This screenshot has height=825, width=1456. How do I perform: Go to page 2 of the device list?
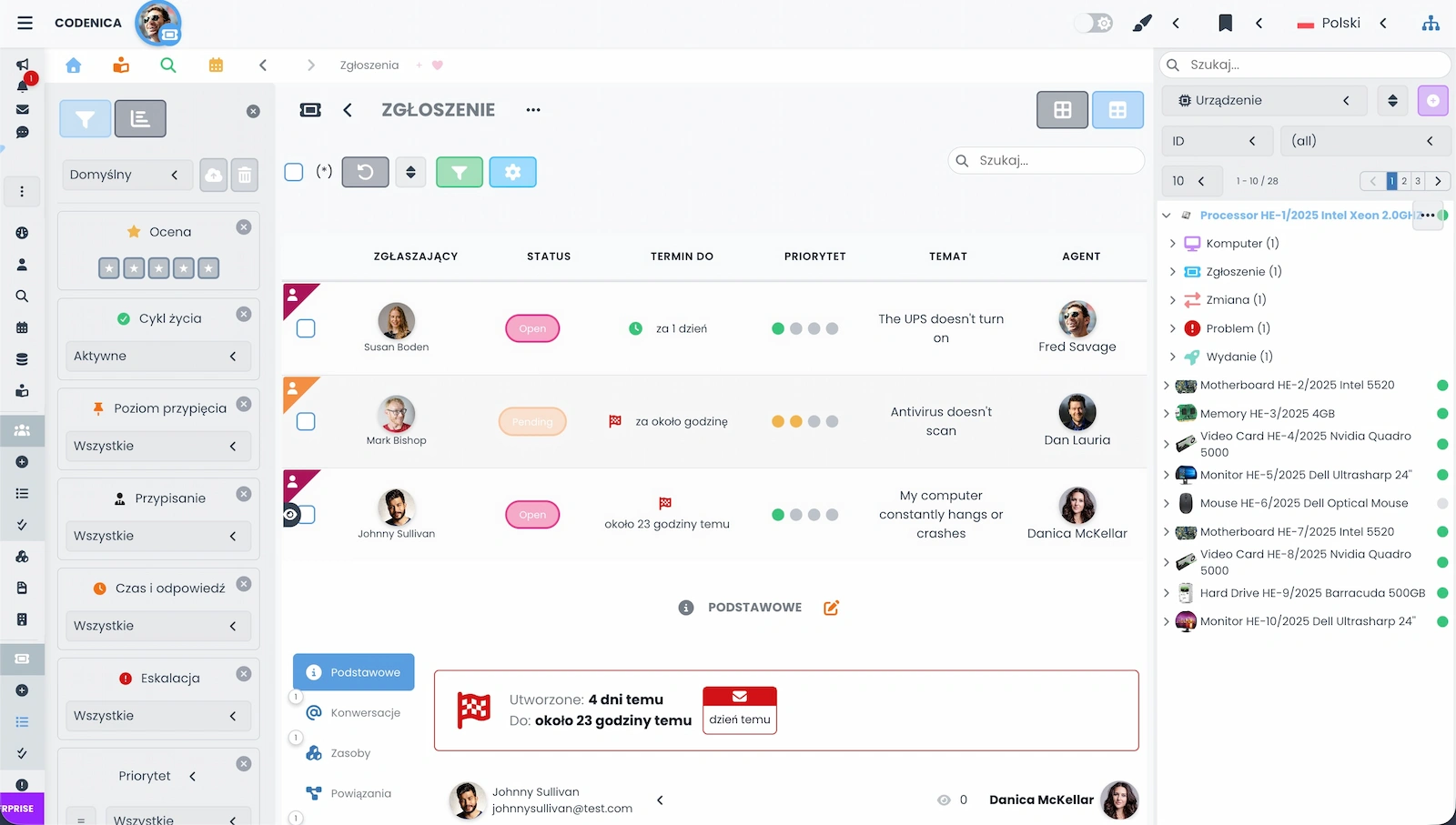[1403, 181]
